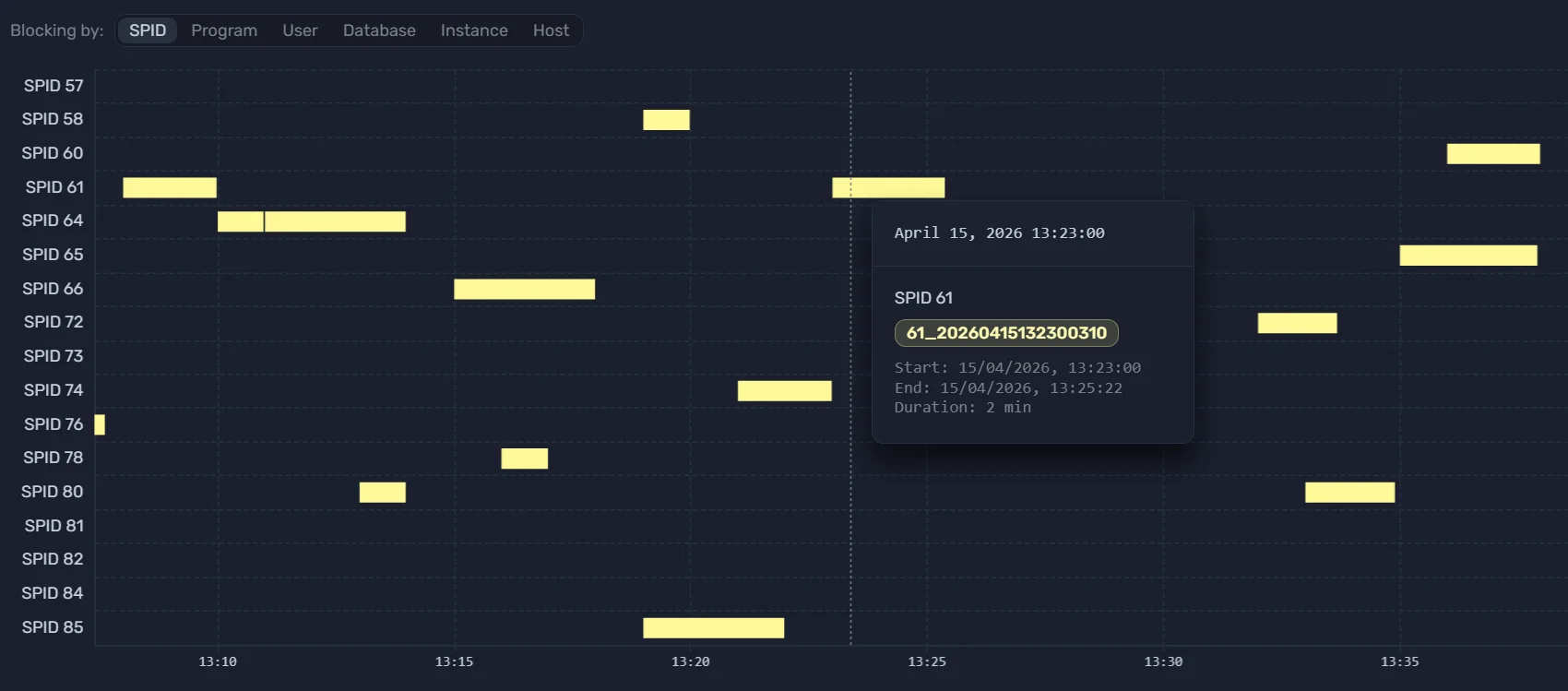Click the SPID 78 row label

pyautogui.click(x=53, y=458)
